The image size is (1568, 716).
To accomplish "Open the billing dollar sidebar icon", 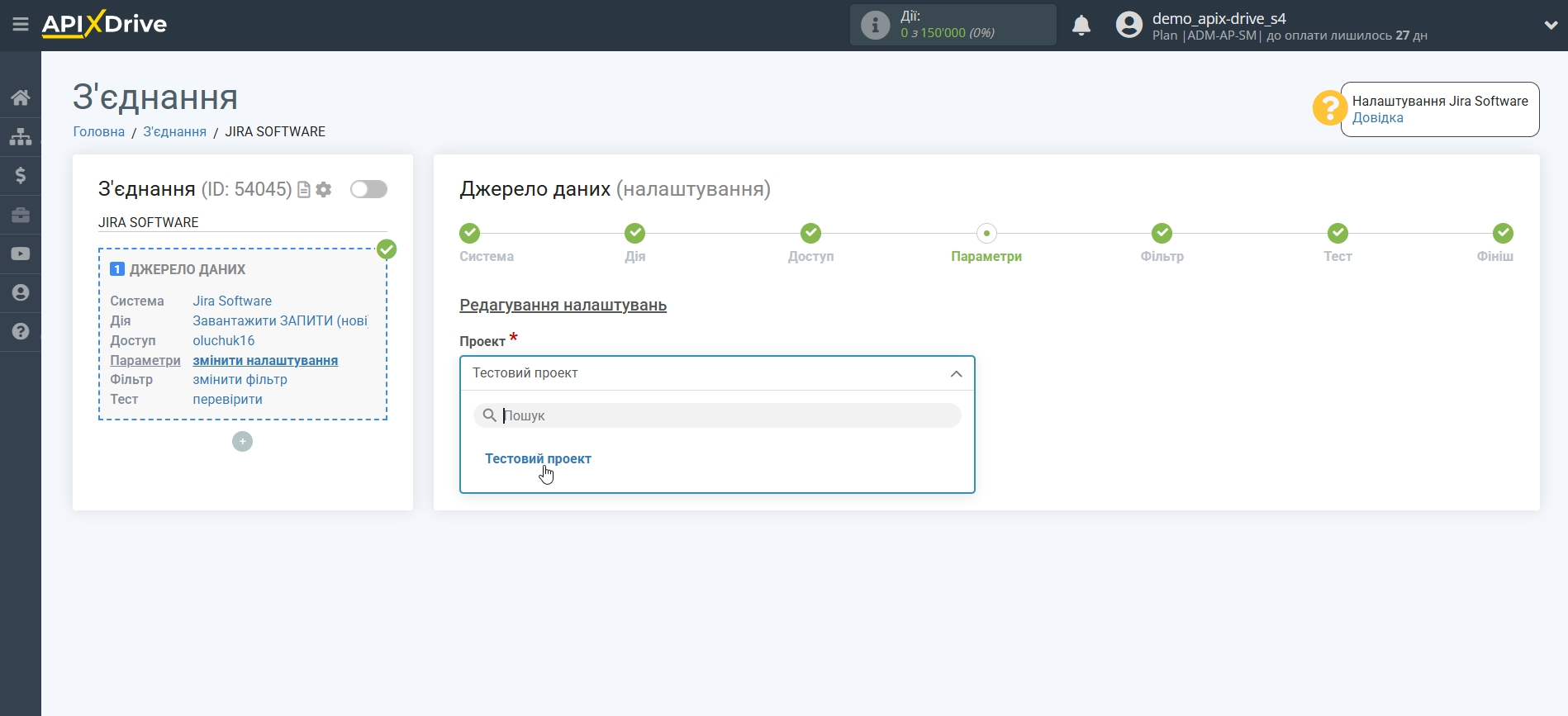I will tap(21, 175).
